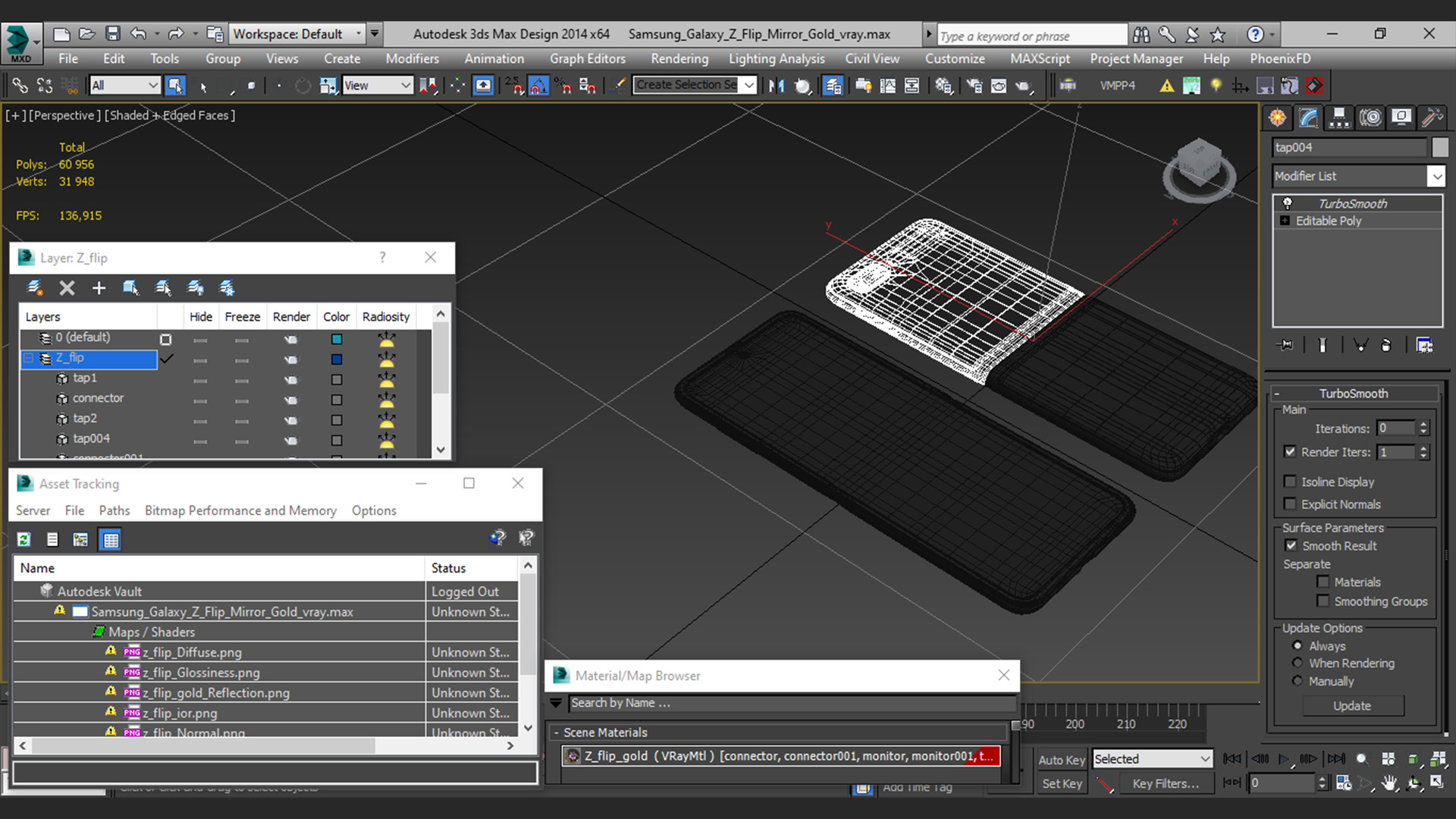Select the Manually update radio button
Image resolution: width=1456 pixels, height=819 pixels.
click(1298, 681)
